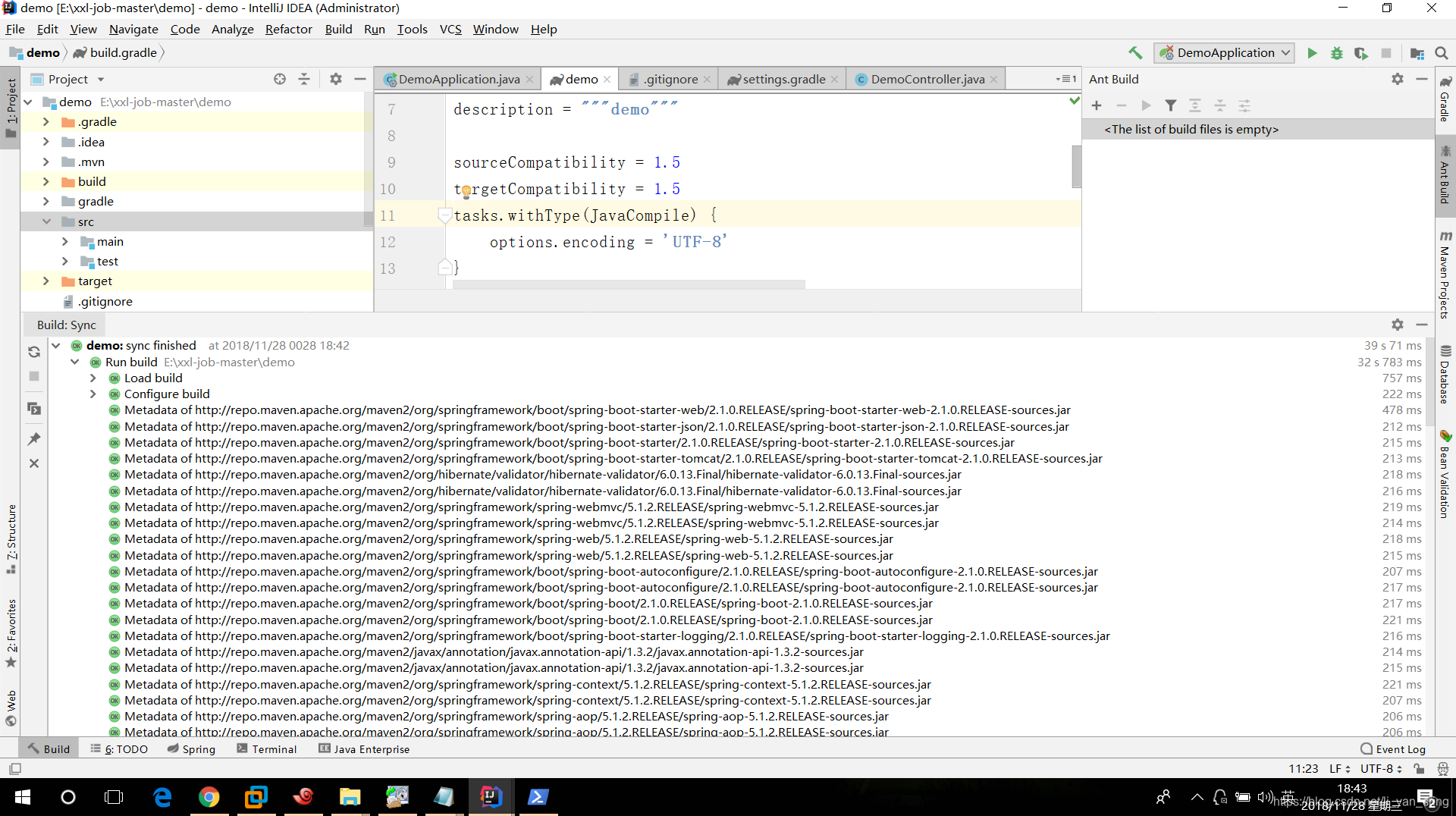The image size is (1456, 816).
Task: Expand the main folder
Action: tap(65, 241)
